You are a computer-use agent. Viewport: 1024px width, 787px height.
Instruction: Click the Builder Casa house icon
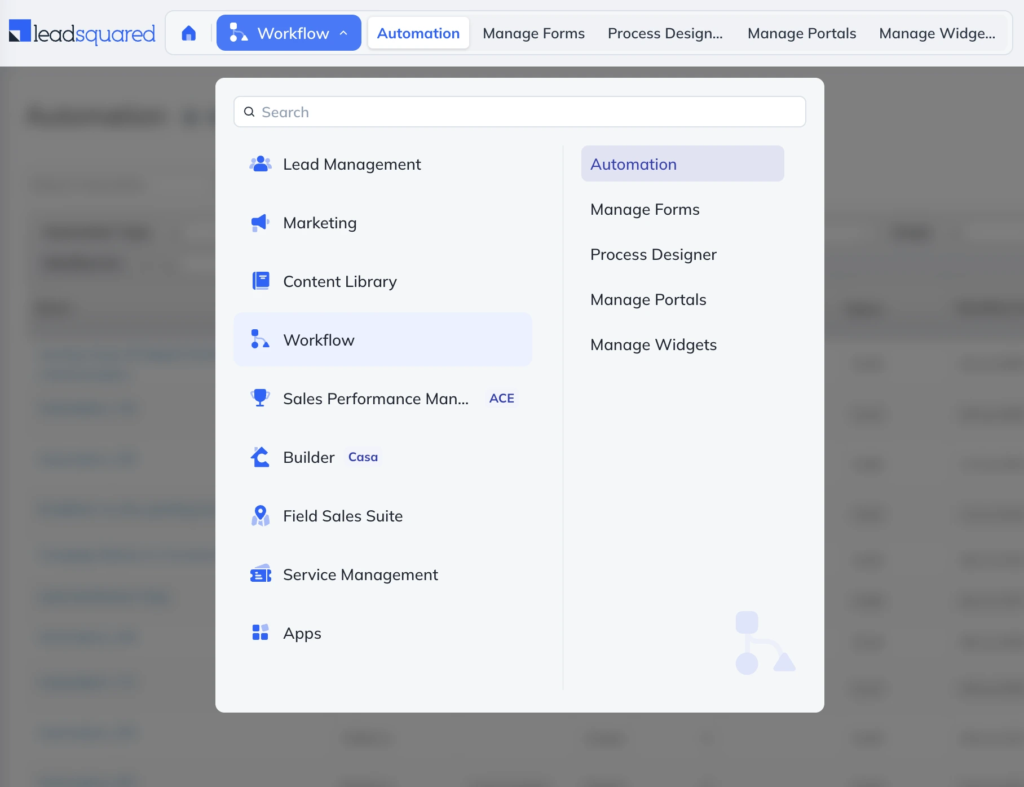point(260,457)
